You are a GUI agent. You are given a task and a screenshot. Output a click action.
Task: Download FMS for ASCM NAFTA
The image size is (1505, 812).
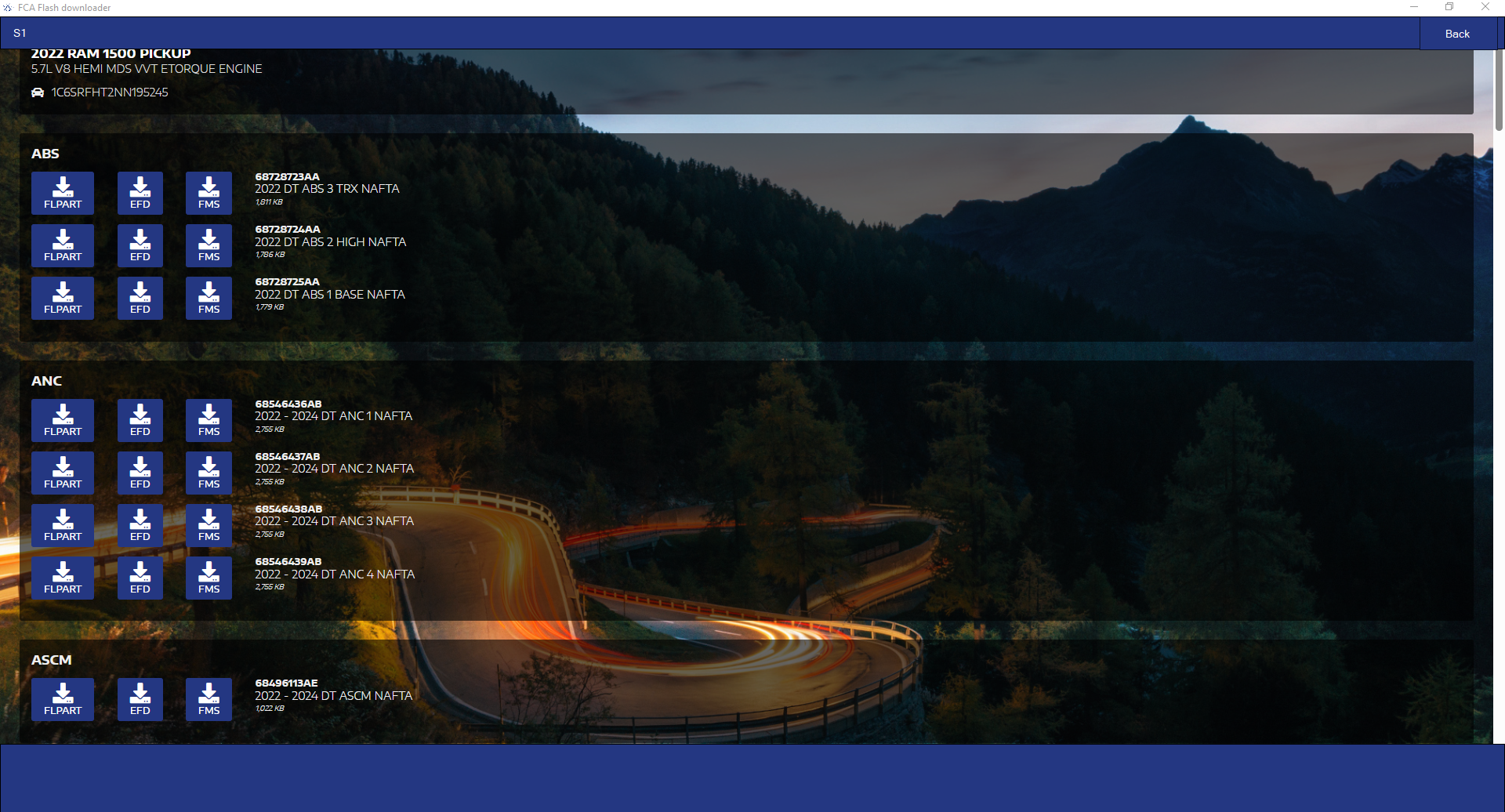[209, 699]
